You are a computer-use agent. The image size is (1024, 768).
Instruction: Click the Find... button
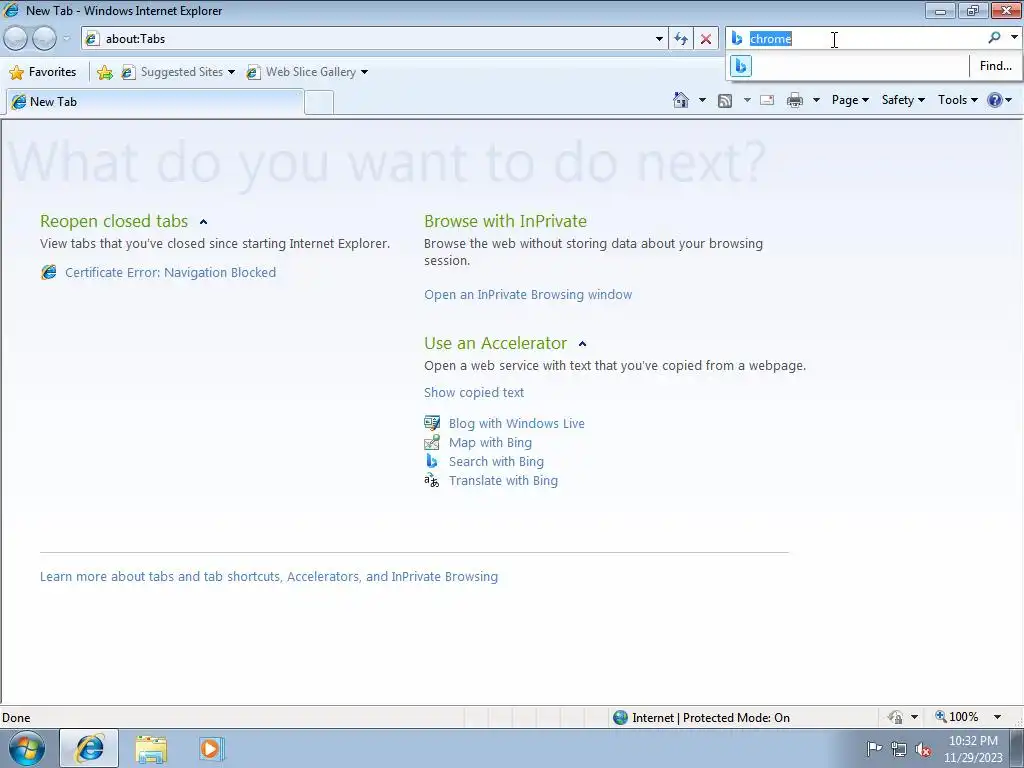(995, 65)
